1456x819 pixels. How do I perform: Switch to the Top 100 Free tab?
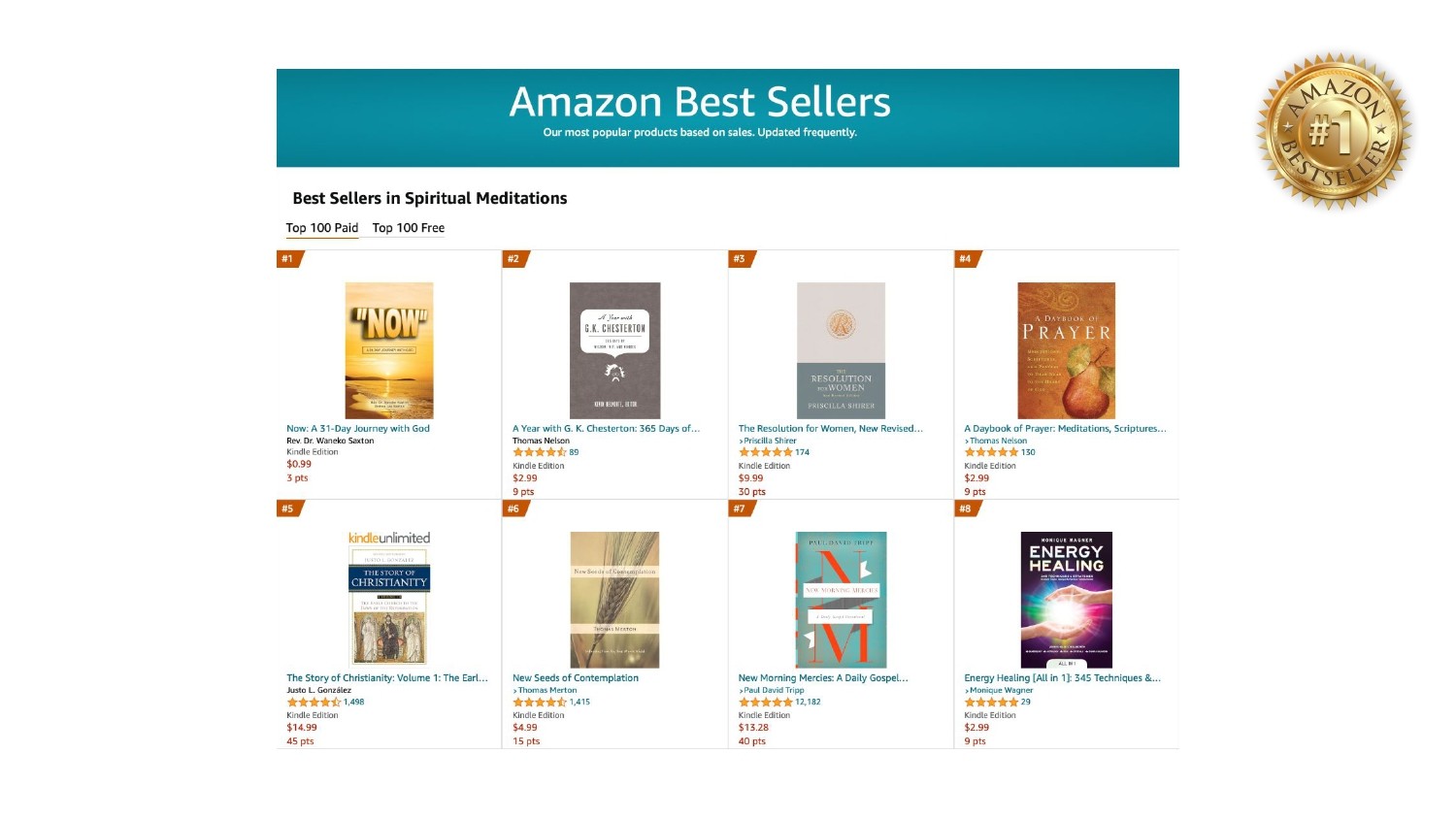(409, 228)
